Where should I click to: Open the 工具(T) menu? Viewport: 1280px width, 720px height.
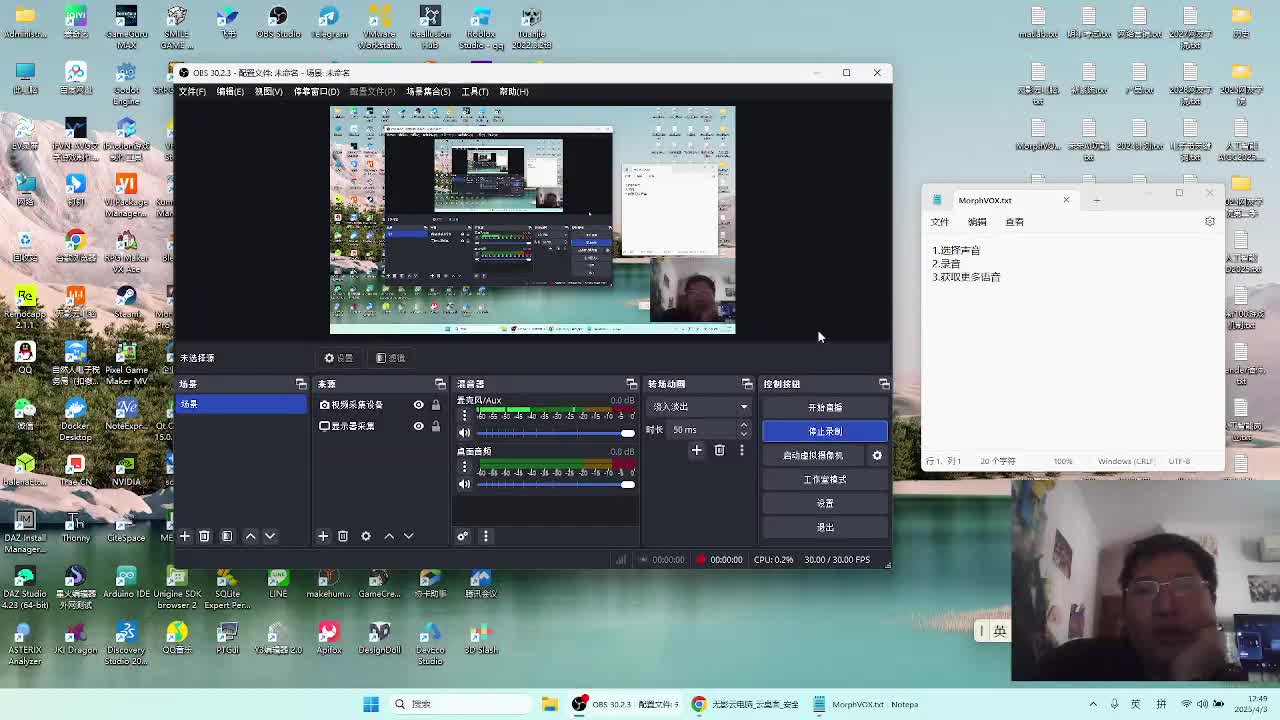click(475, 92)
